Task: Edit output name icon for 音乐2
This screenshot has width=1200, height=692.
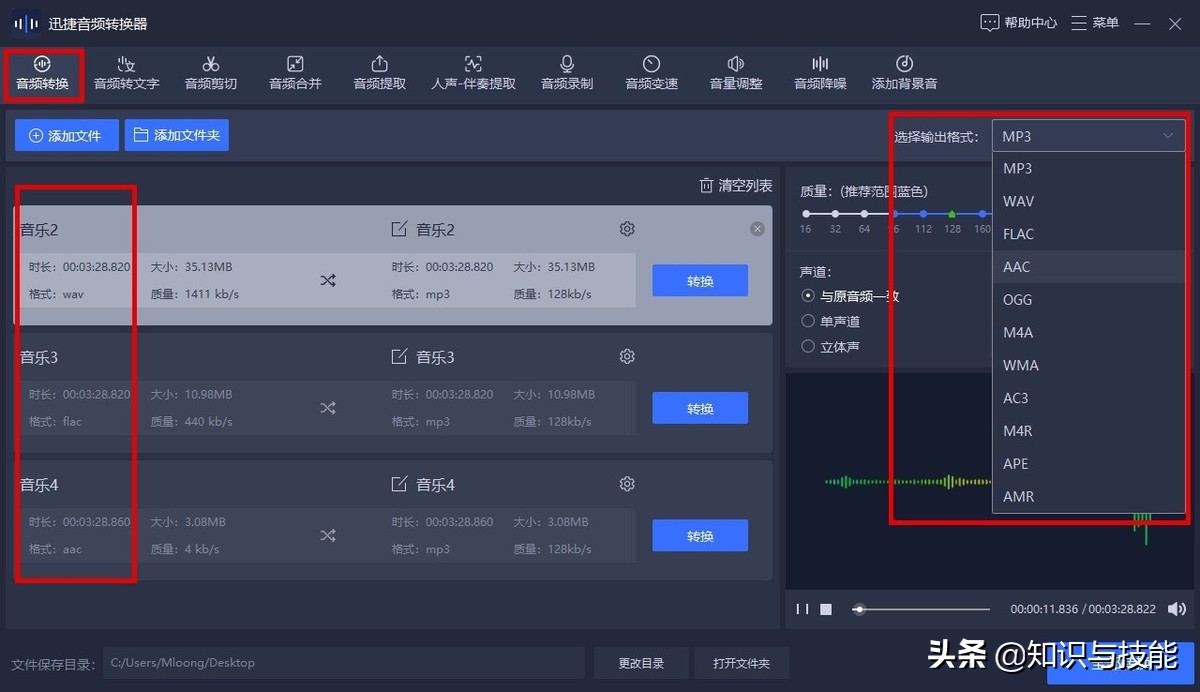Action: click(x=399, y=229)
